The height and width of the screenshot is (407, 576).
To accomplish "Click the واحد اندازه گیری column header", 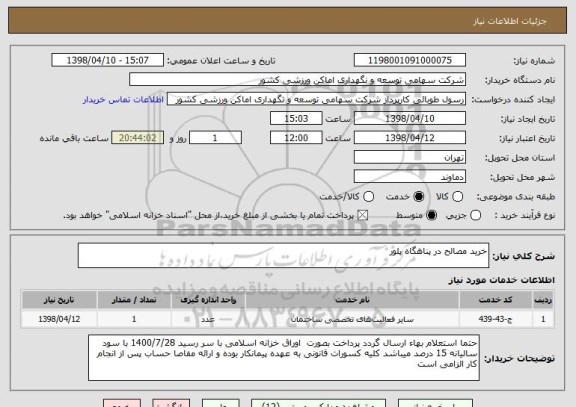I will (x=208, y=300).
